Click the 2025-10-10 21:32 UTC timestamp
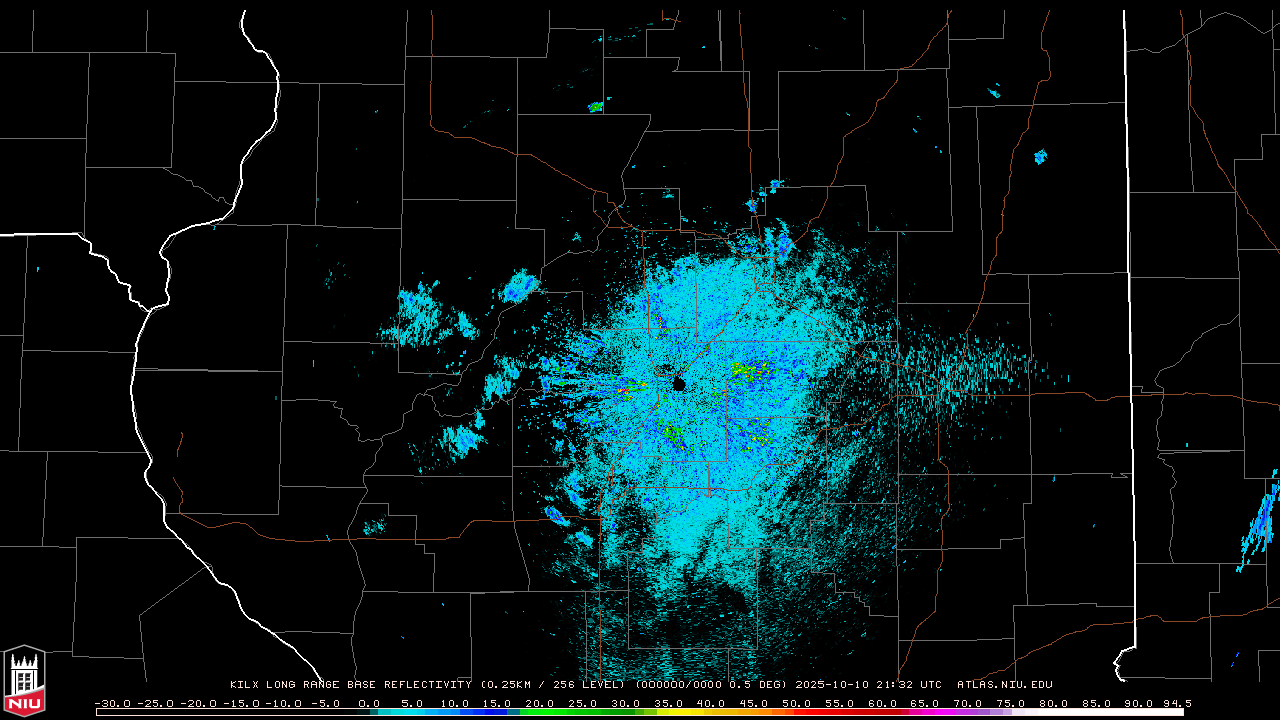 (868, 685)
